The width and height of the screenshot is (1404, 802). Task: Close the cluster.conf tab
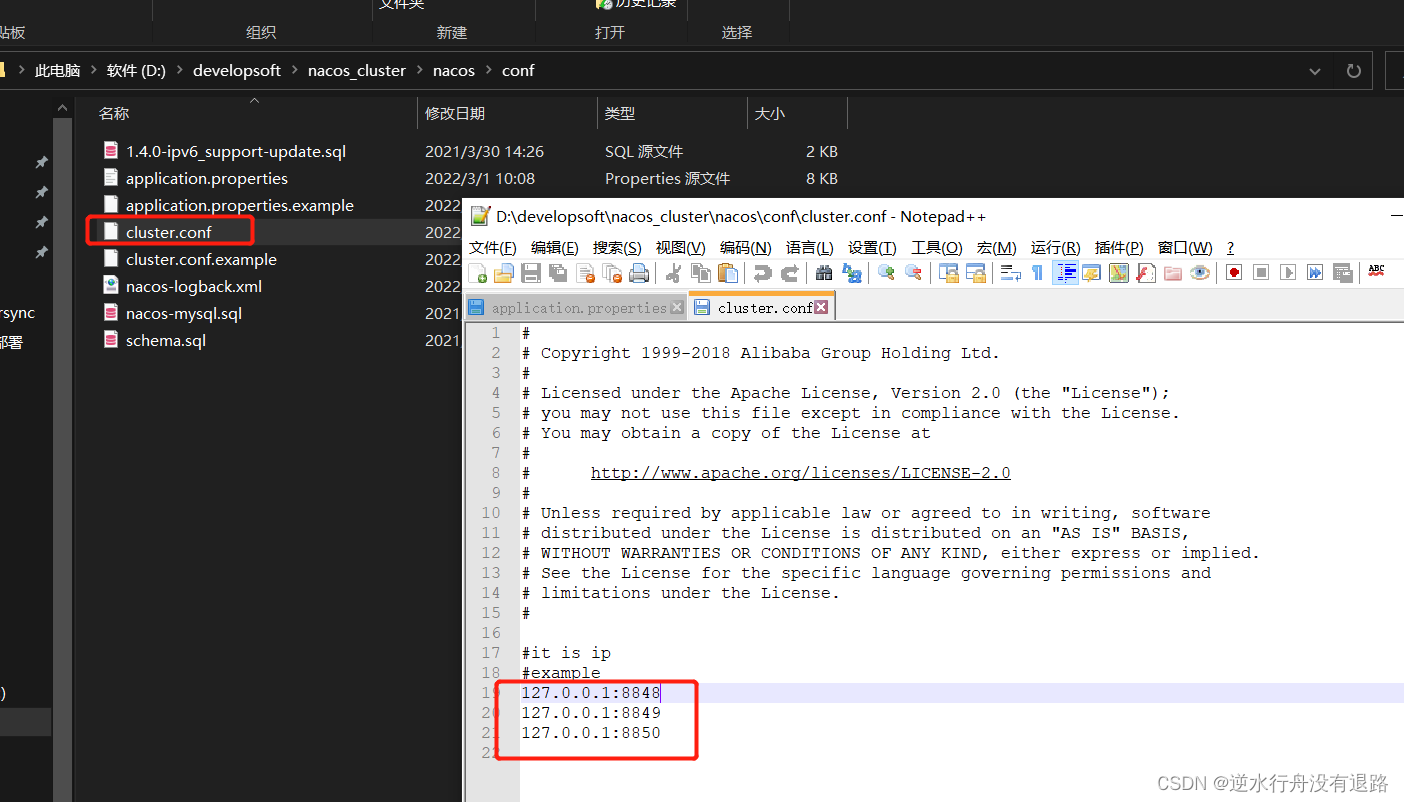pyautogui.click(x=821, y=308)
